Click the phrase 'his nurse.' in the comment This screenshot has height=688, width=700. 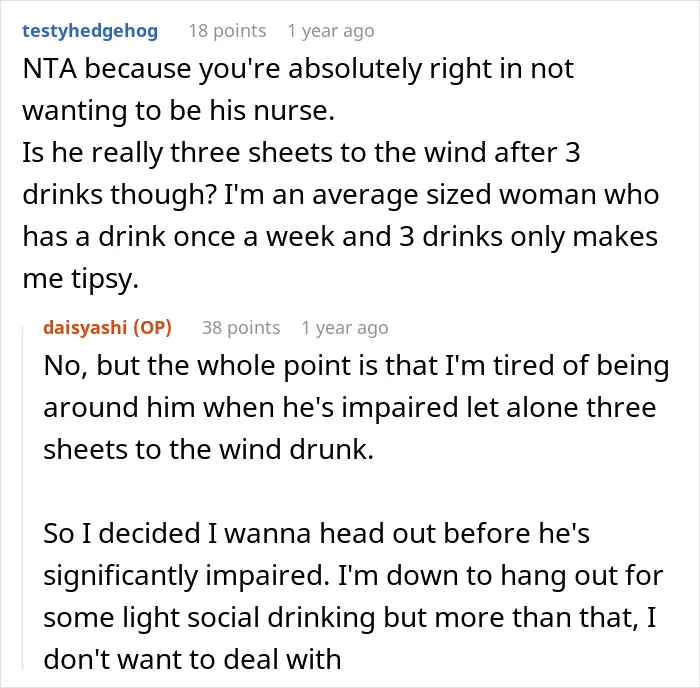[272, 110]
